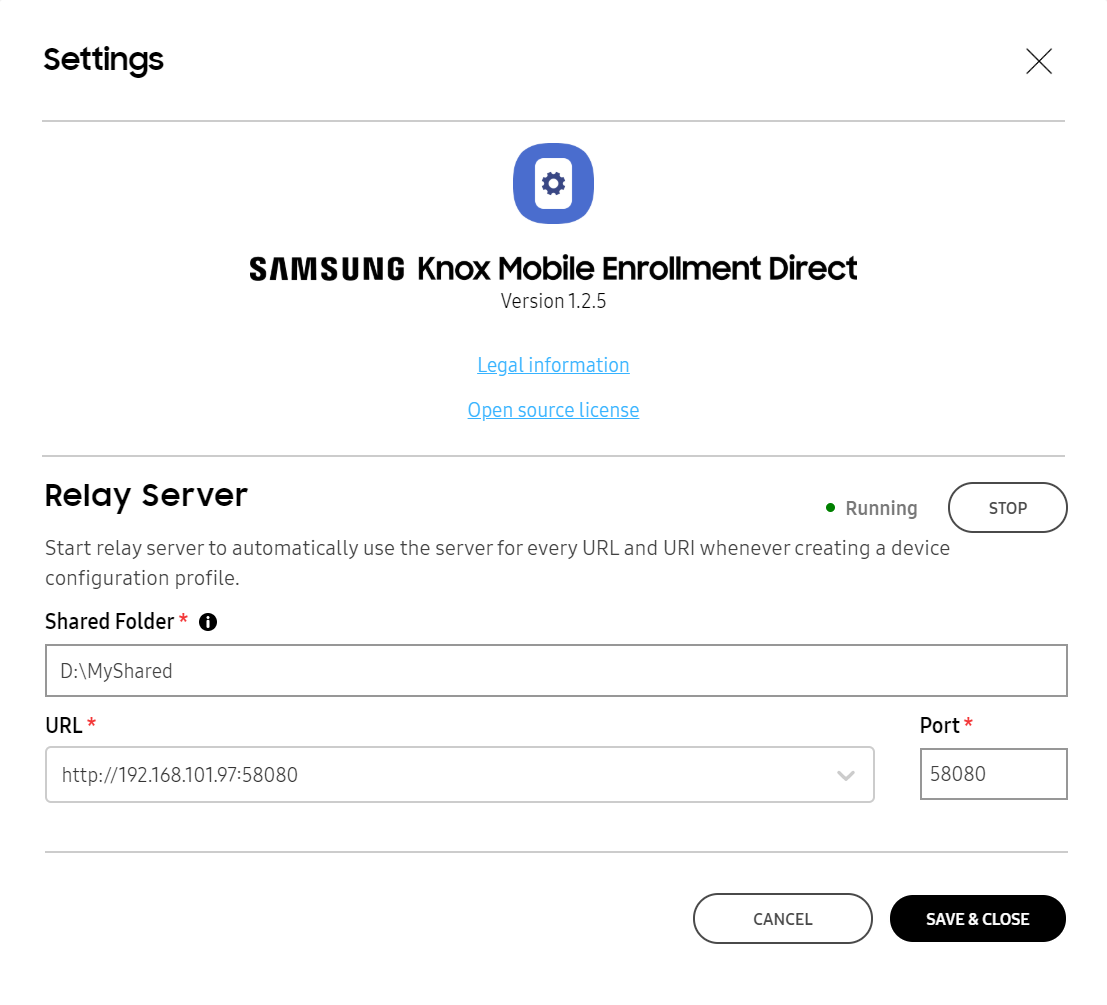Click the Knox Mobile Enrollment gear app icon
Viewport: 1107px width, 1005px height.
[553, 183]
